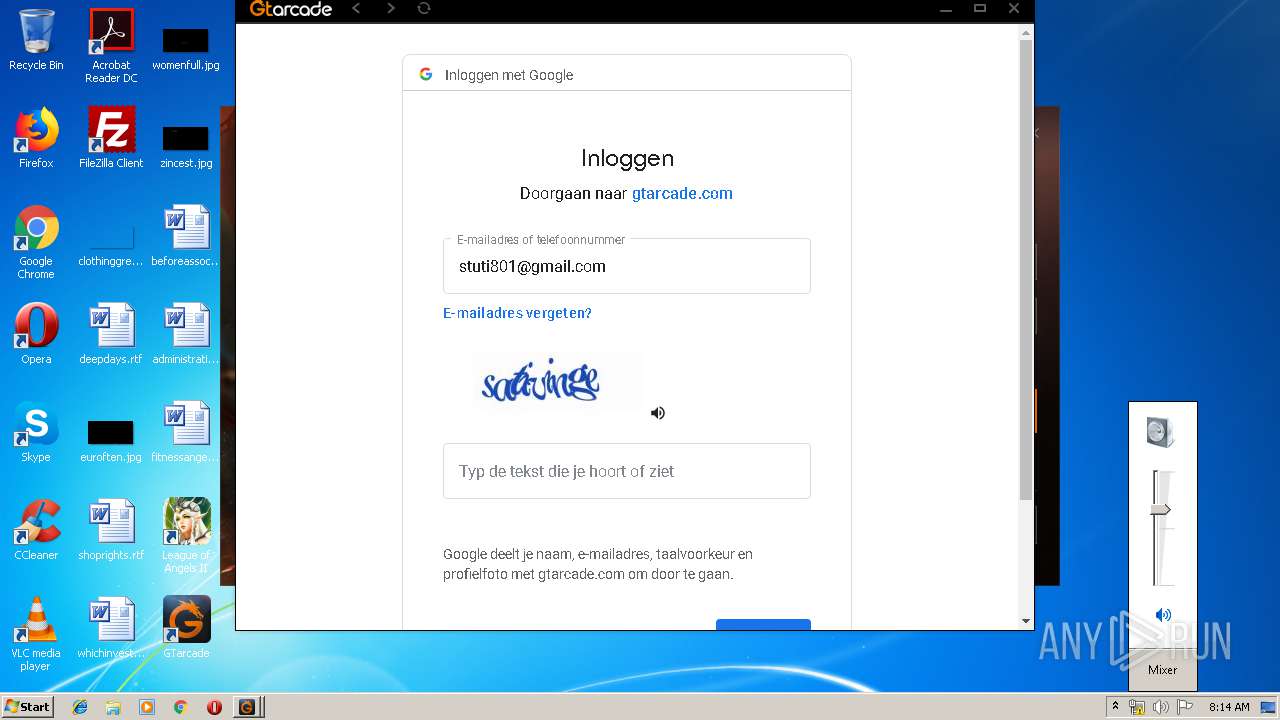Select the League of Angels II desktop icon
The image size is (1280, 720).
(186, 536)
